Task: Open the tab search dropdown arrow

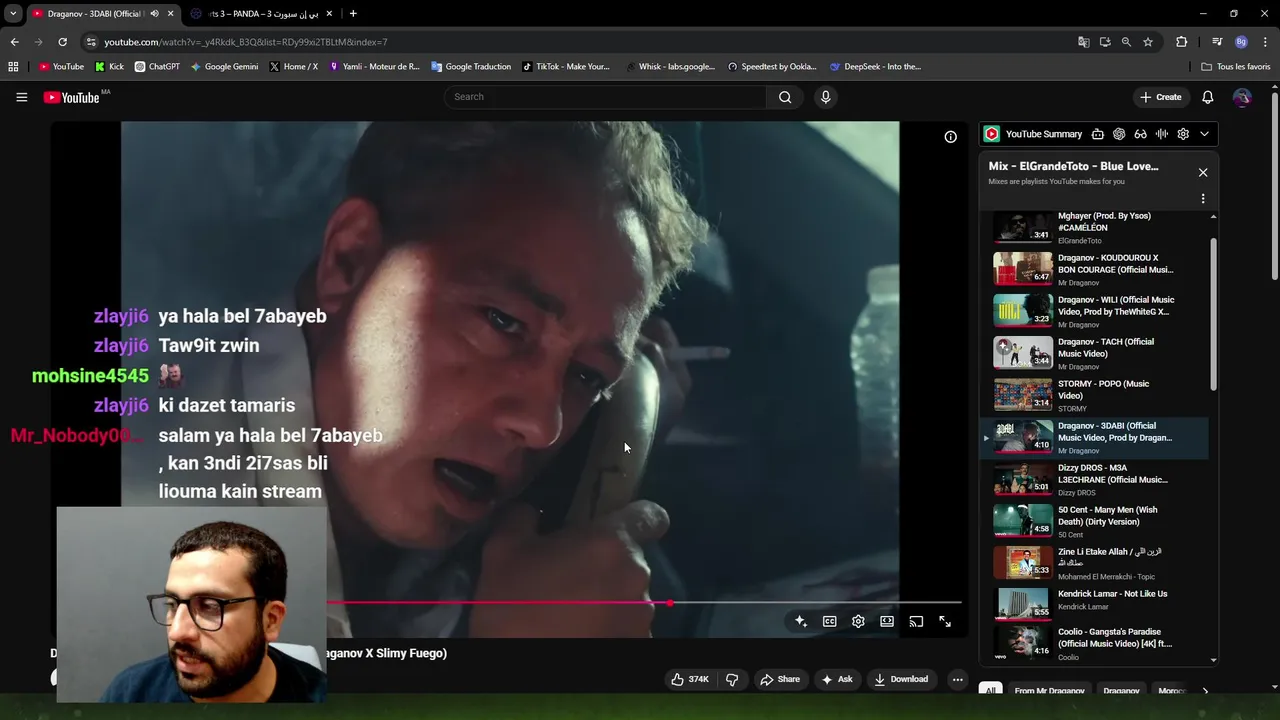Action: [x=13, y=14]
